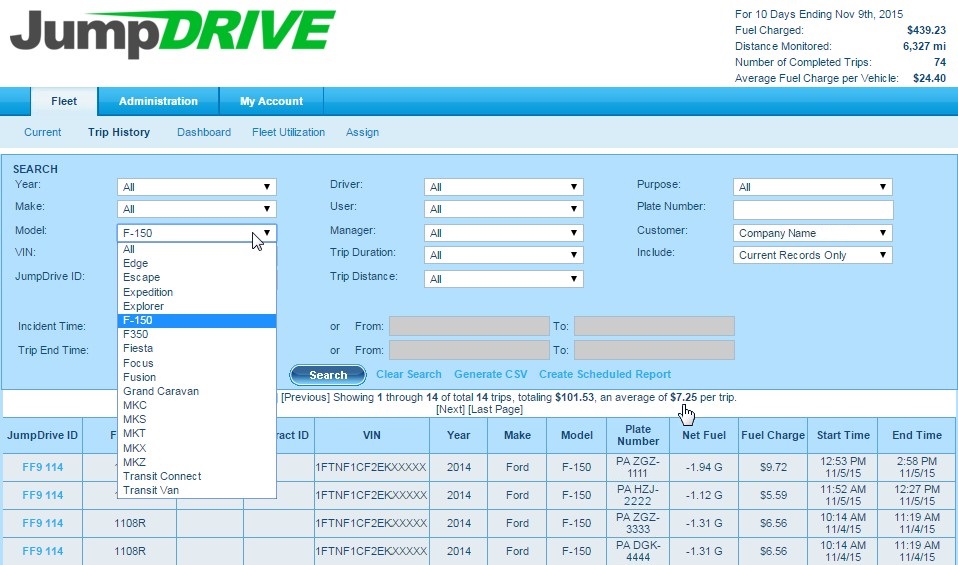
Task: Collapse the Model dropdown showing F-150
Action: (x=197, y=233)
